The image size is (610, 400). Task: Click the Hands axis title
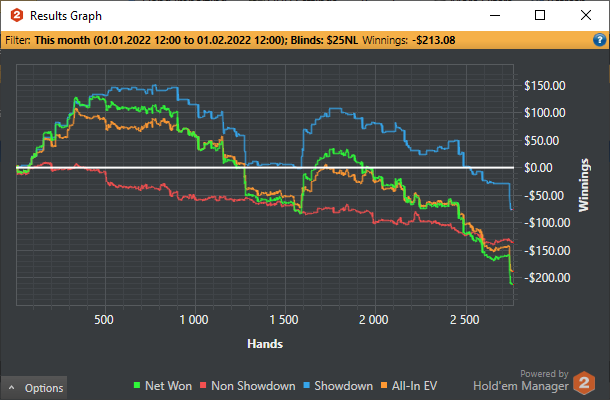265,344
